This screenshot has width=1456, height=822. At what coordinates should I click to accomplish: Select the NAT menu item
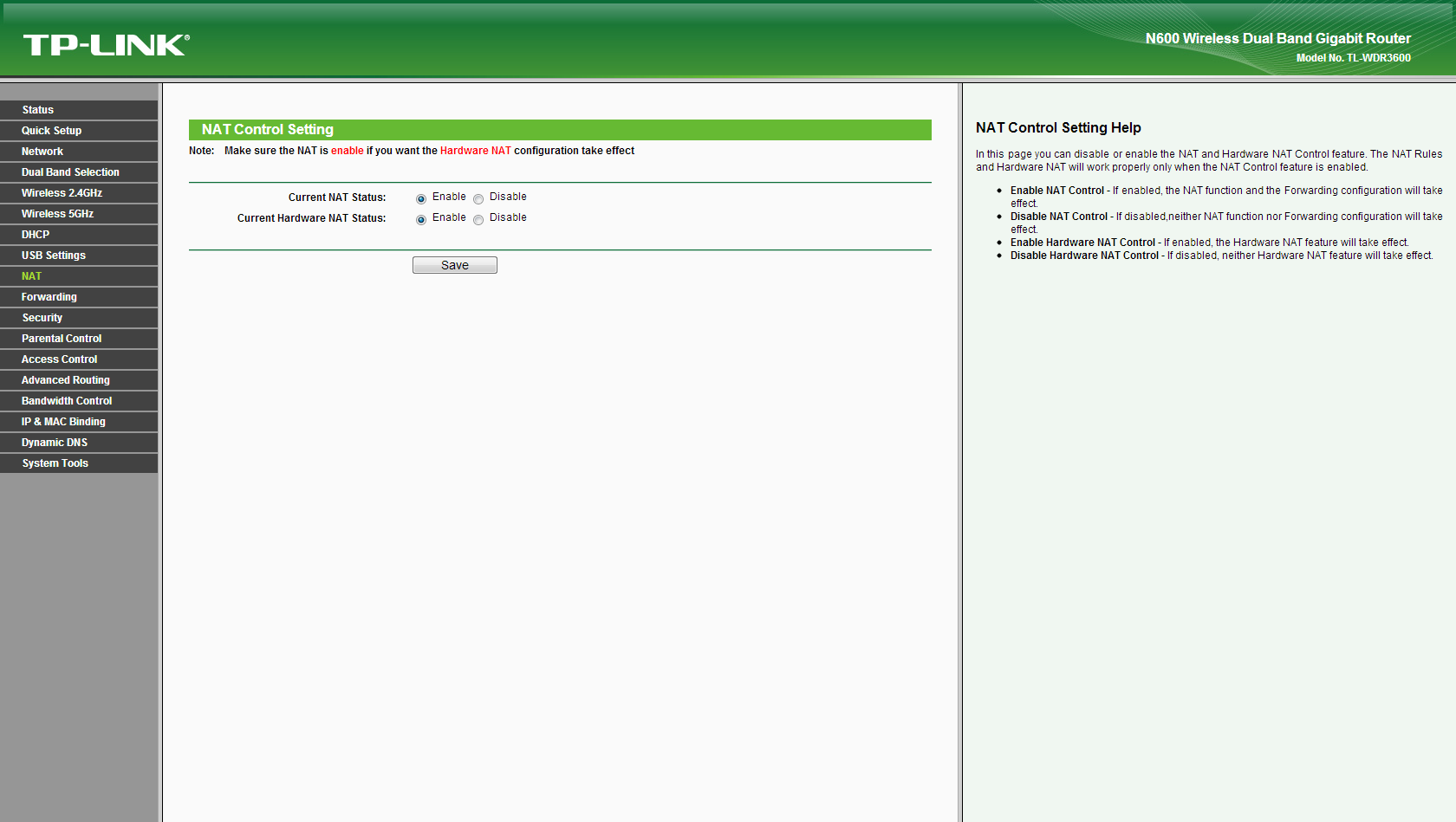click(x=79, y=276)
